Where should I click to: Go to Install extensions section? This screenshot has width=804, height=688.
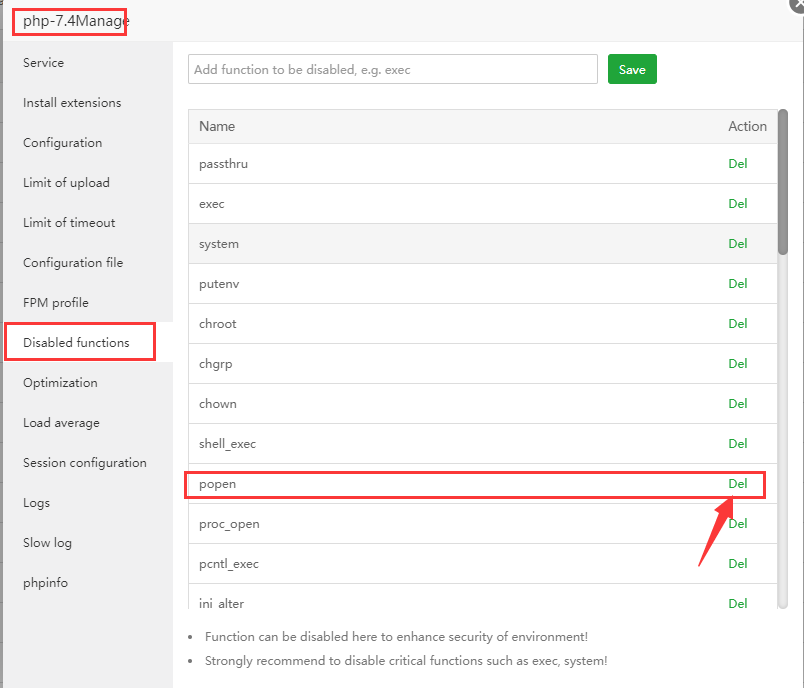pyautogui.click(x=72, y=103)
